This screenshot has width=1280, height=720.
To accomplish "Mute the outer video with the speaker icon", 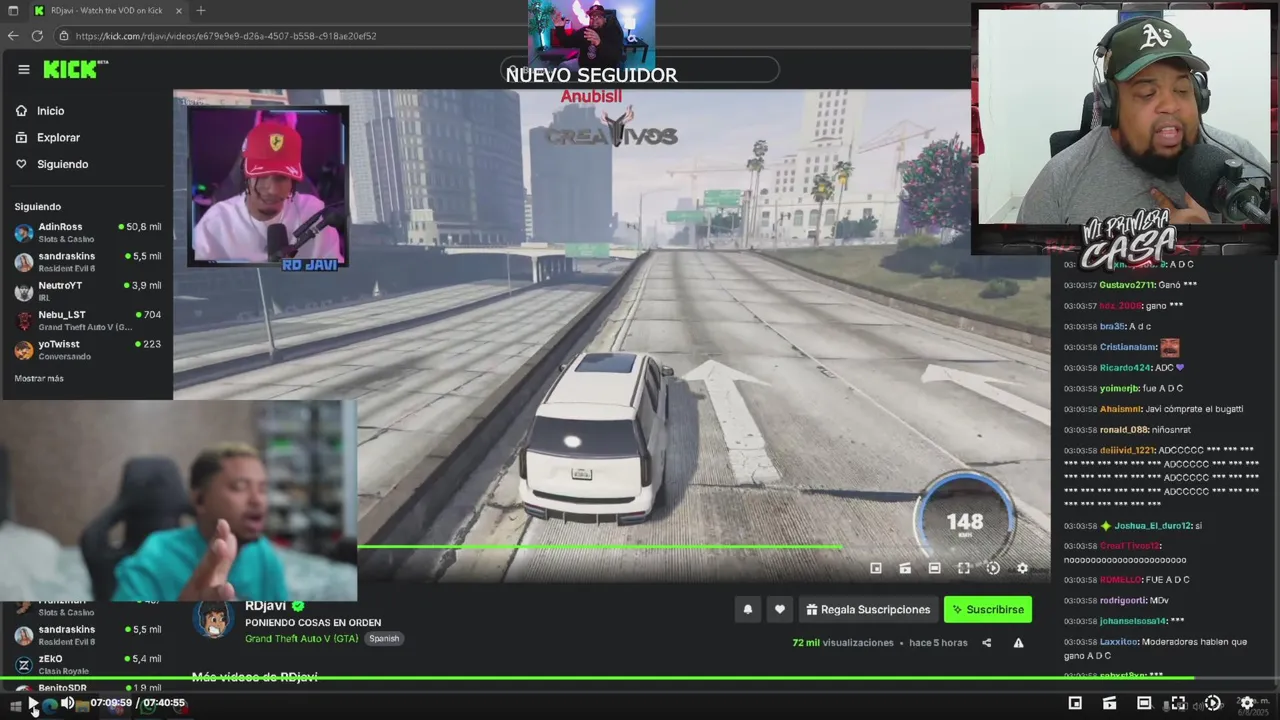I will click(x=67, y=703).
